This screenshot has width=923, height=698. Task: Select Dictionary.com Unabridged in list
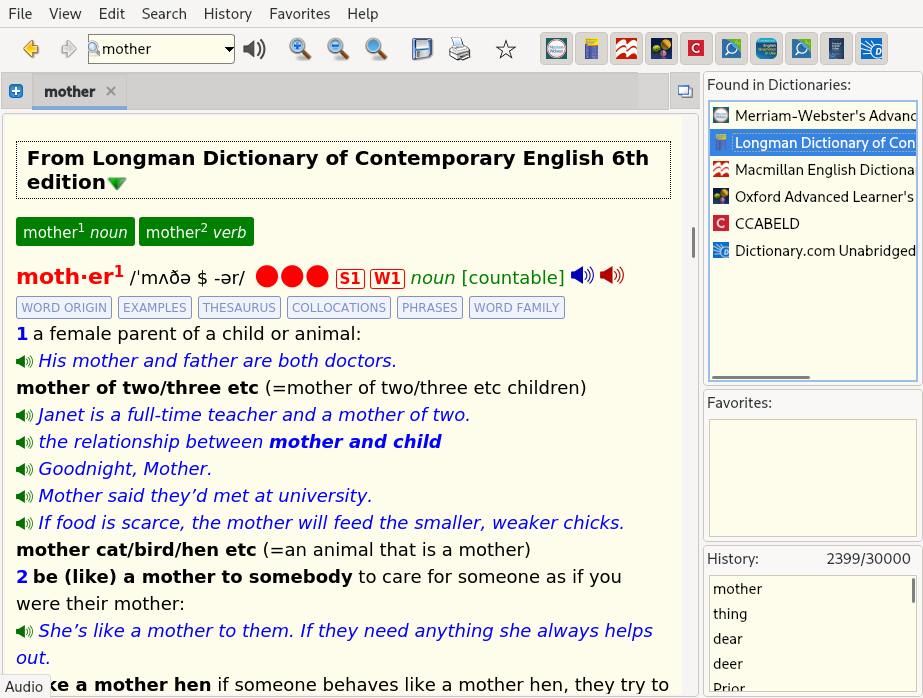(x=814, y=251)
